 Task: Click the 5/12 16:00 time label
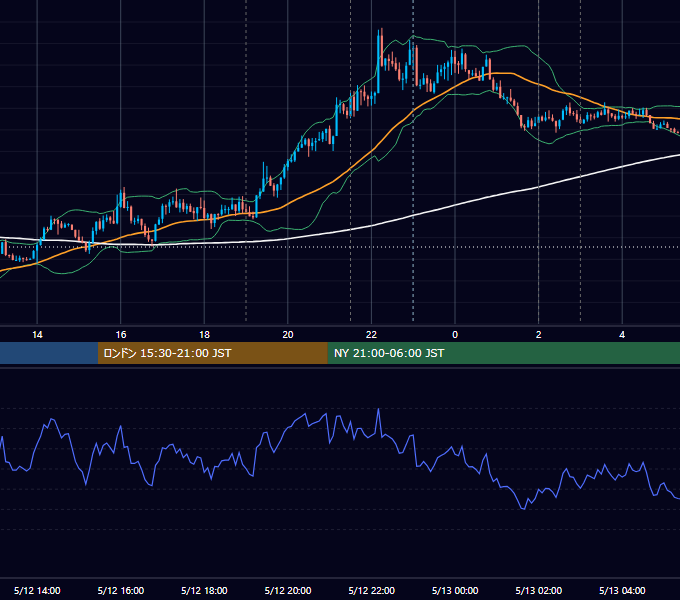pos(121,590)
